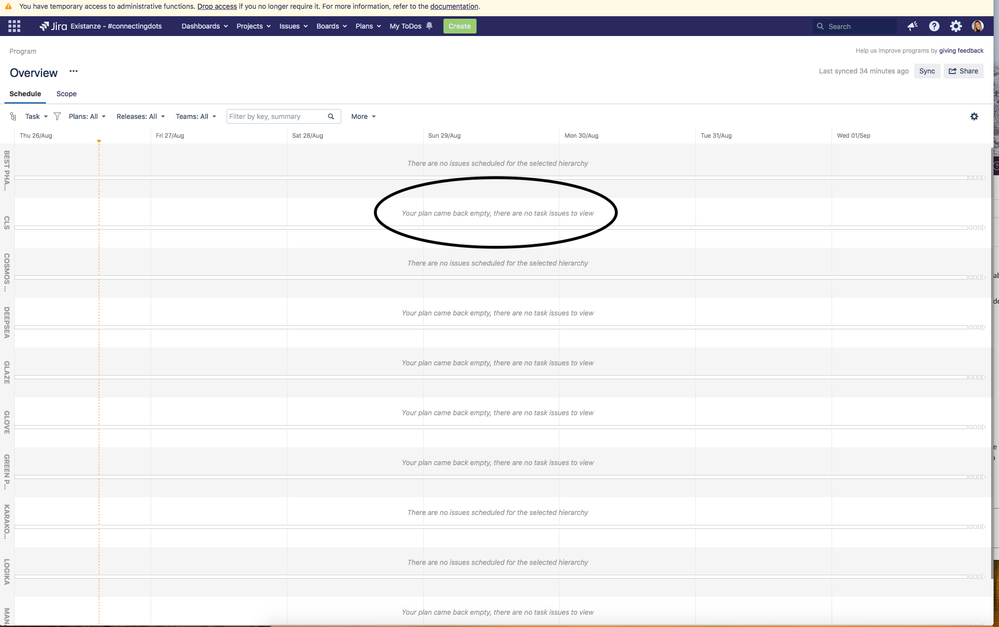This screenshot has height=627, width=999.
Task: Open the app switcher grid icon
Action: 14,26
